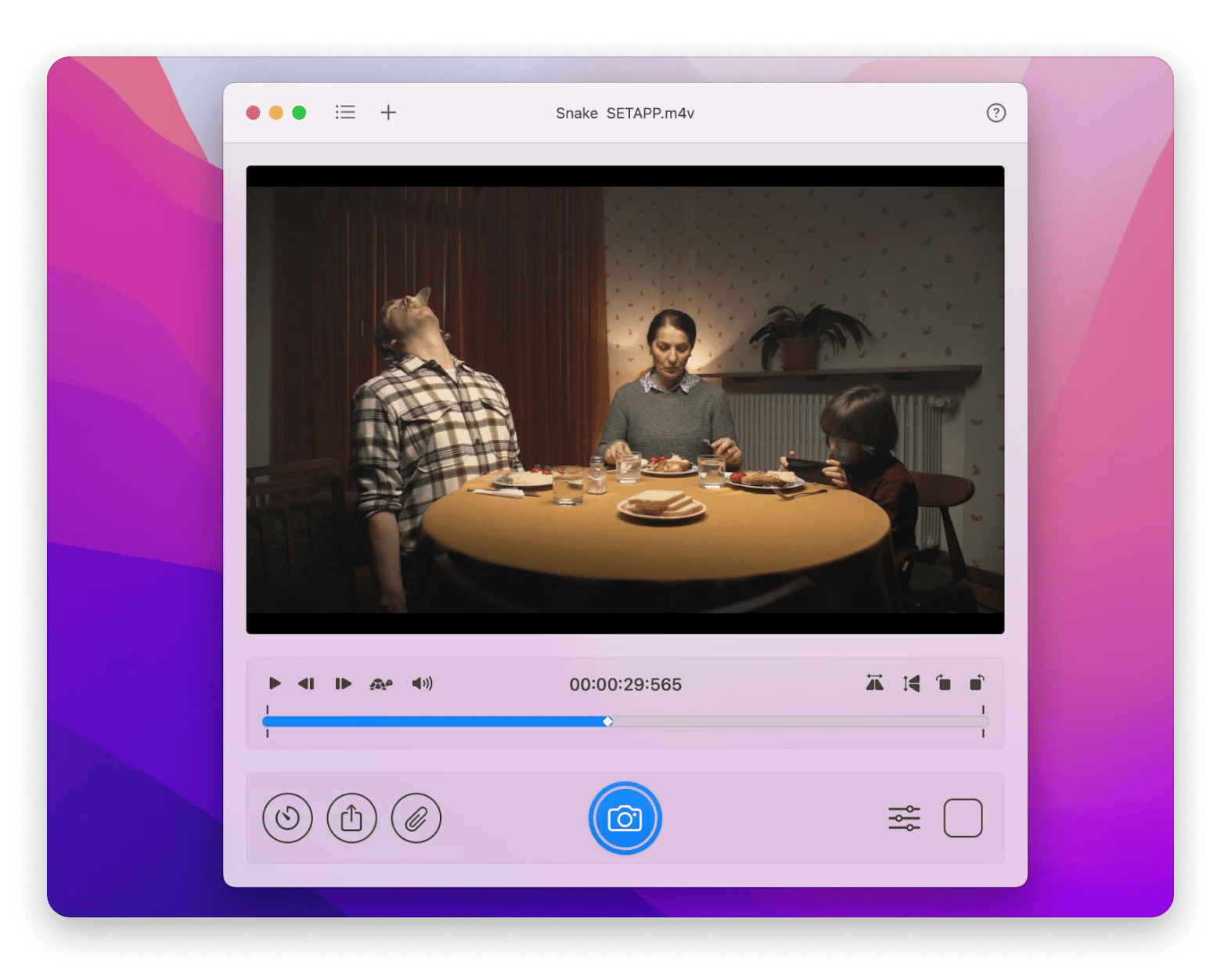Image resolution: width=1221 pixels, height=980 pixels.
Task: Flip the video horizontally
Action: pyautogui.click(x=874, y=683)
